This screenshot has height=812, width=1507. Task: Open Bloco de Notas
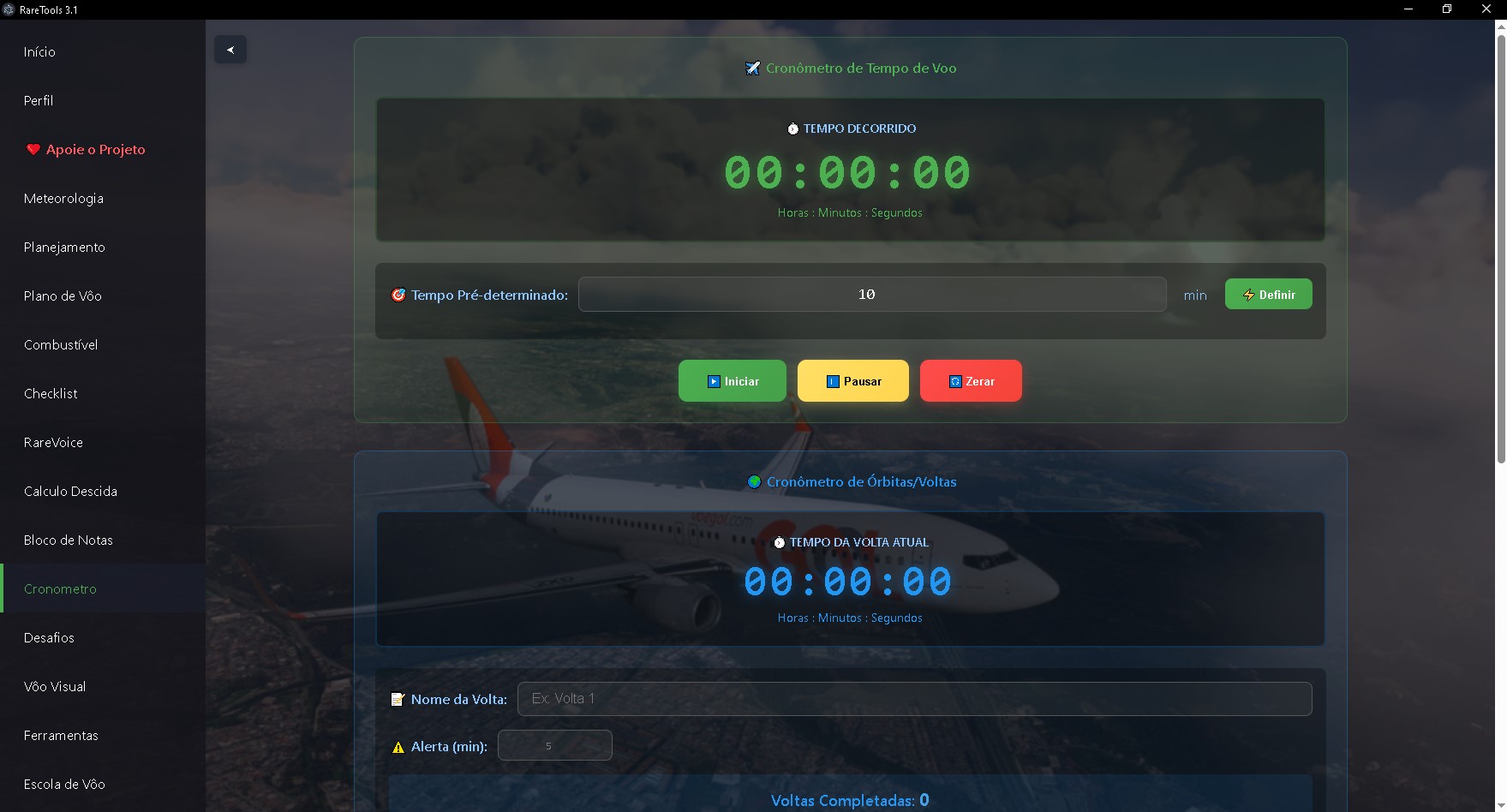click(103, 540)
